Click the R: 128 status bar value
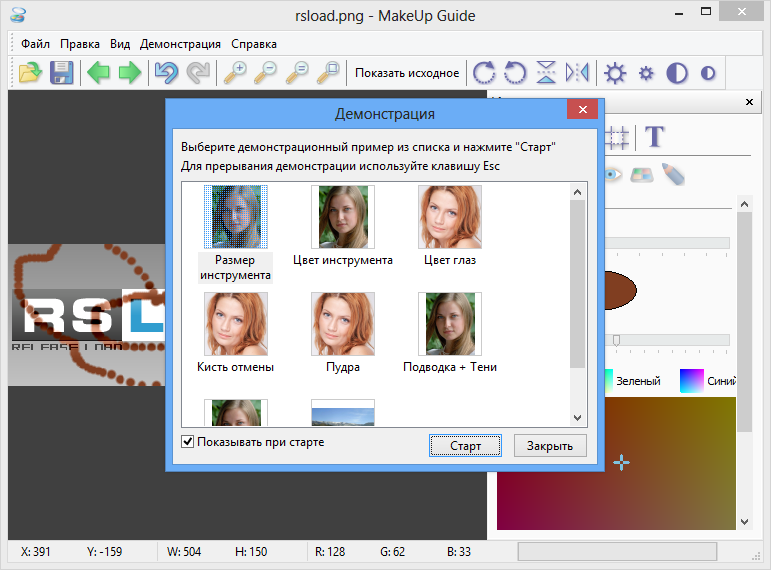771x570 pixels. click(330, 552)
